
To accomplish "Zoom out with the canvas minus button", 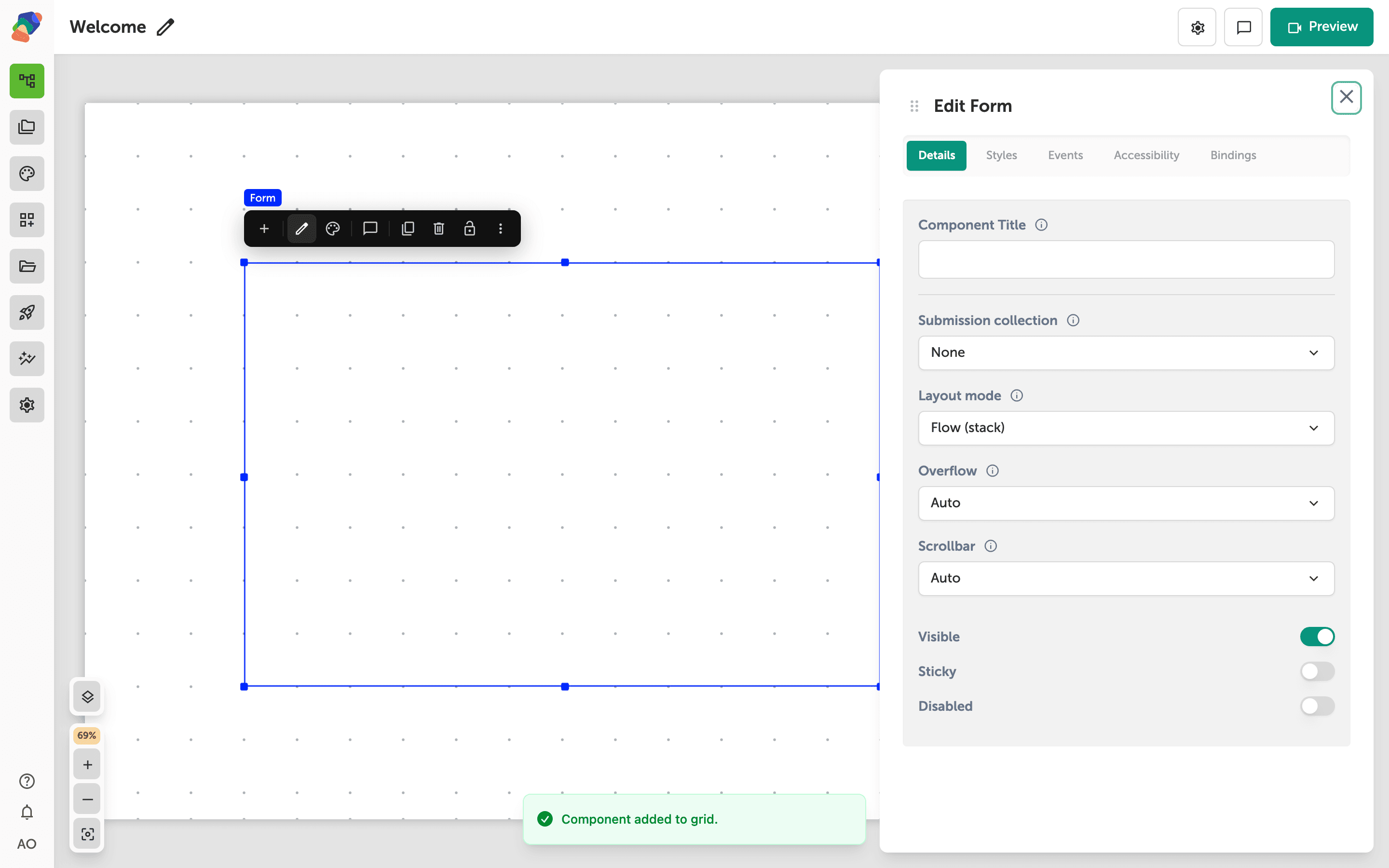I will pos(87,799).
